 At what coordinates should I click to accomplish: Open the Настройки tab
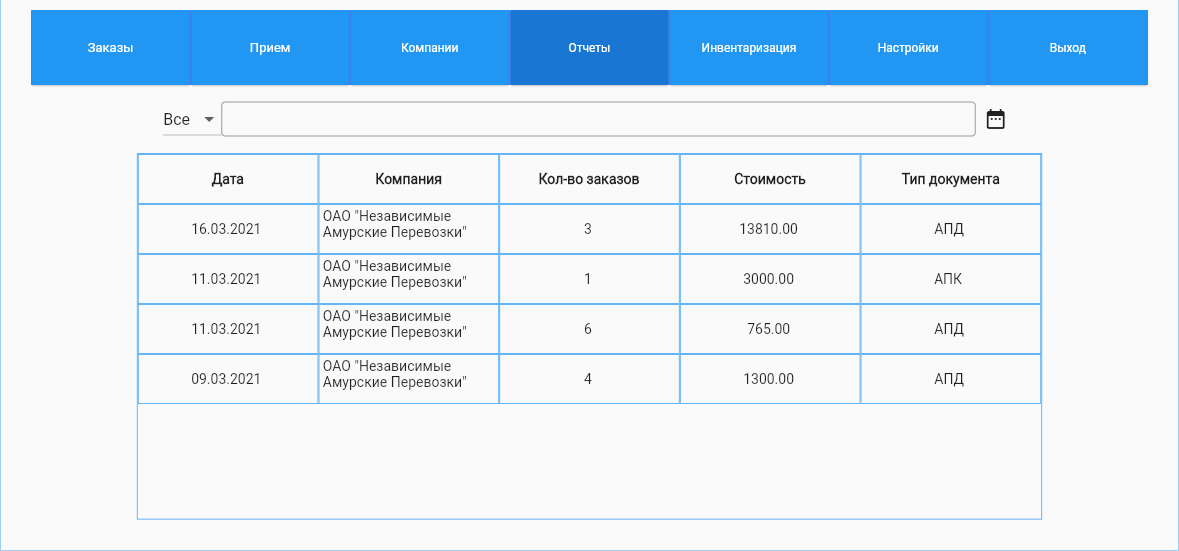click(908, 47)
